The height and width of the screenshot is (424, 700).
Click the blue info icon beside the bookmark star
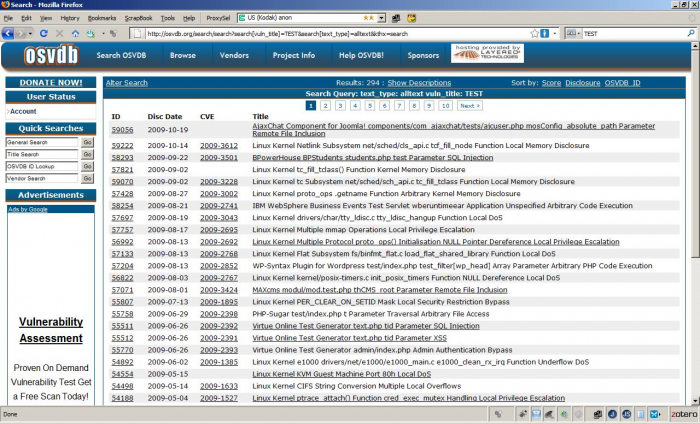[x=545, y=33]
